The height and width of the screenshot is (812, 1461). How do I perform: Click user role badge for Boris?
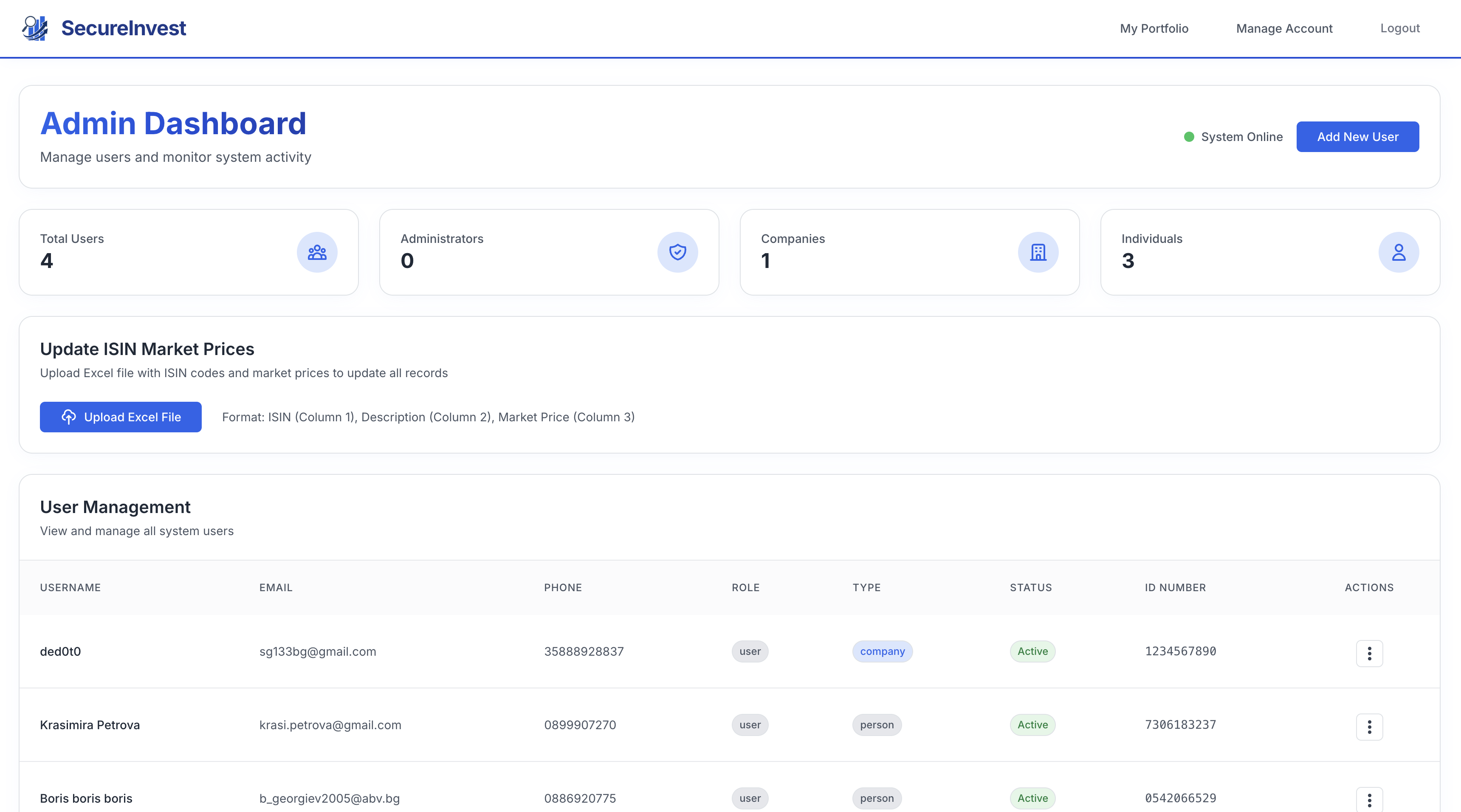coord(750,798)
